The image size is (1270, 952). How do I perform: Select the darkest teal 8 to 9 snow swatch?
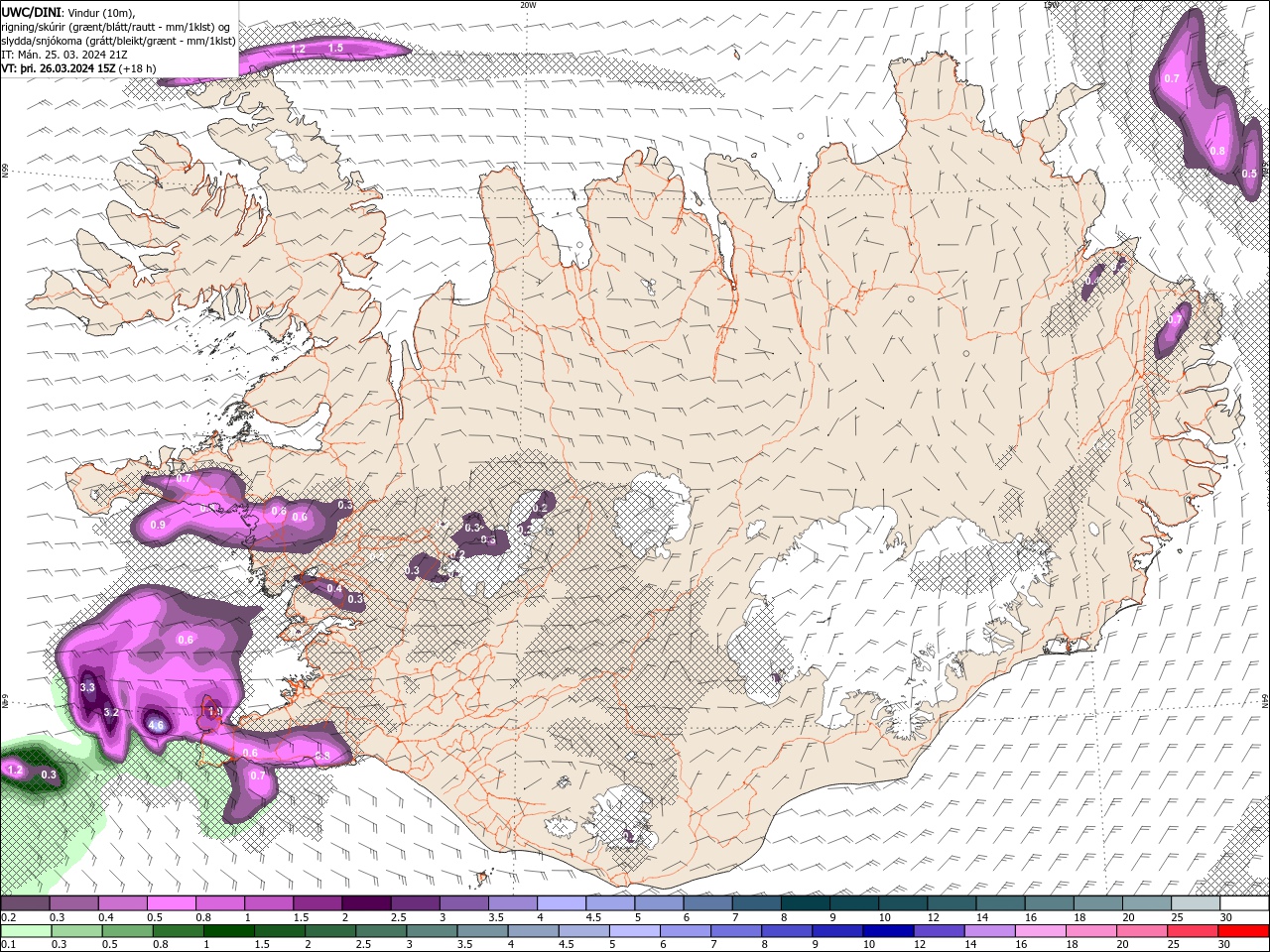click(x=805, y=903)
